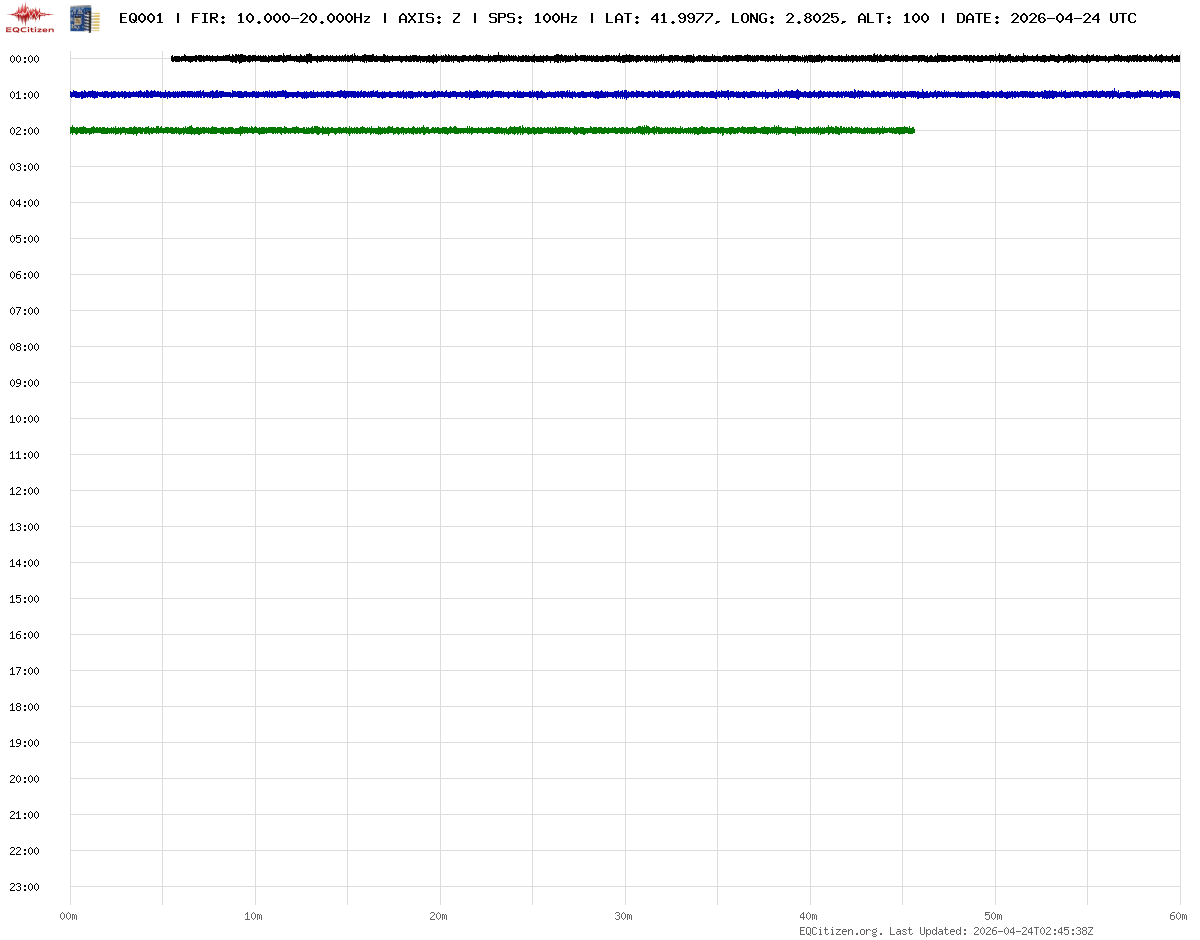Click the EQCitizen waveform logo
This screenshot has width=1200, height=940.
(x=30, y=17)
